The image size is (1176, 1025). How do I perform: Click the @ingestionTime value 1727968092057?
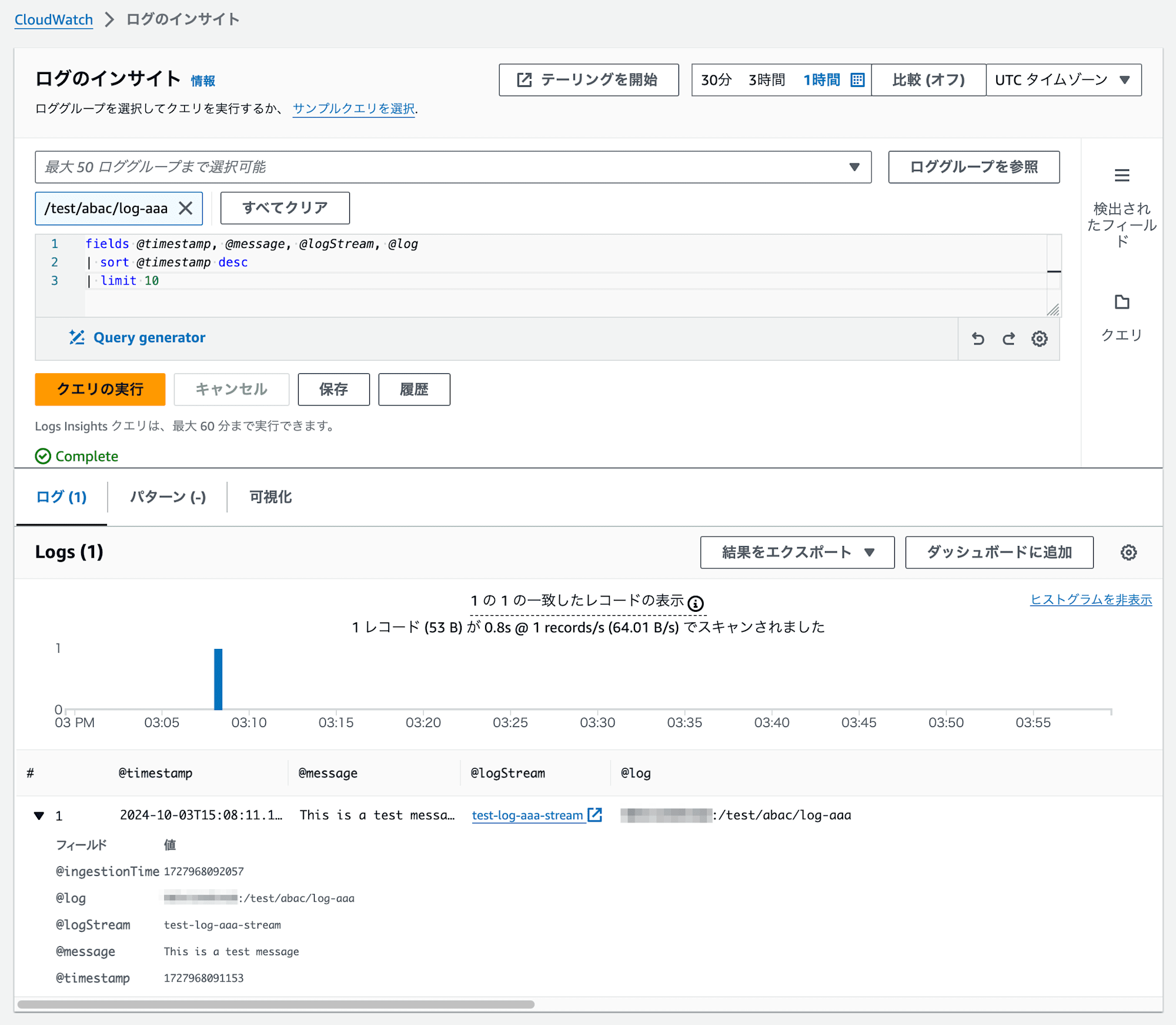(203, 872)
